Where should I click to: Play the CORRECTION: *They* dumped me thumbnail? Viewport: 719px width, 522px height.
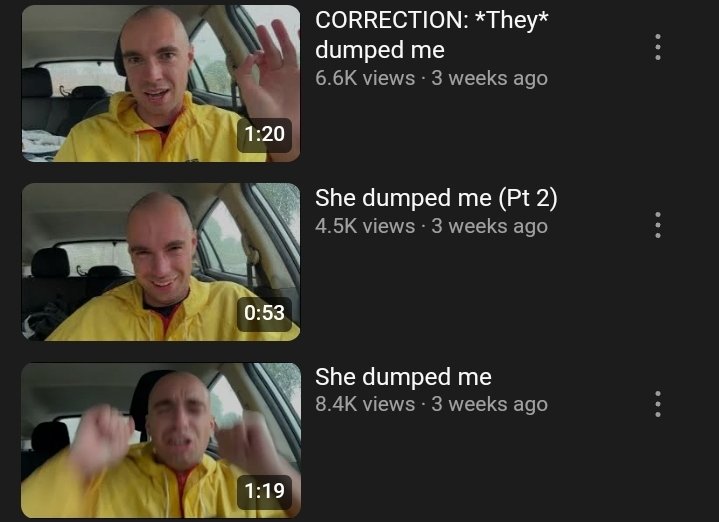(161, 83)
